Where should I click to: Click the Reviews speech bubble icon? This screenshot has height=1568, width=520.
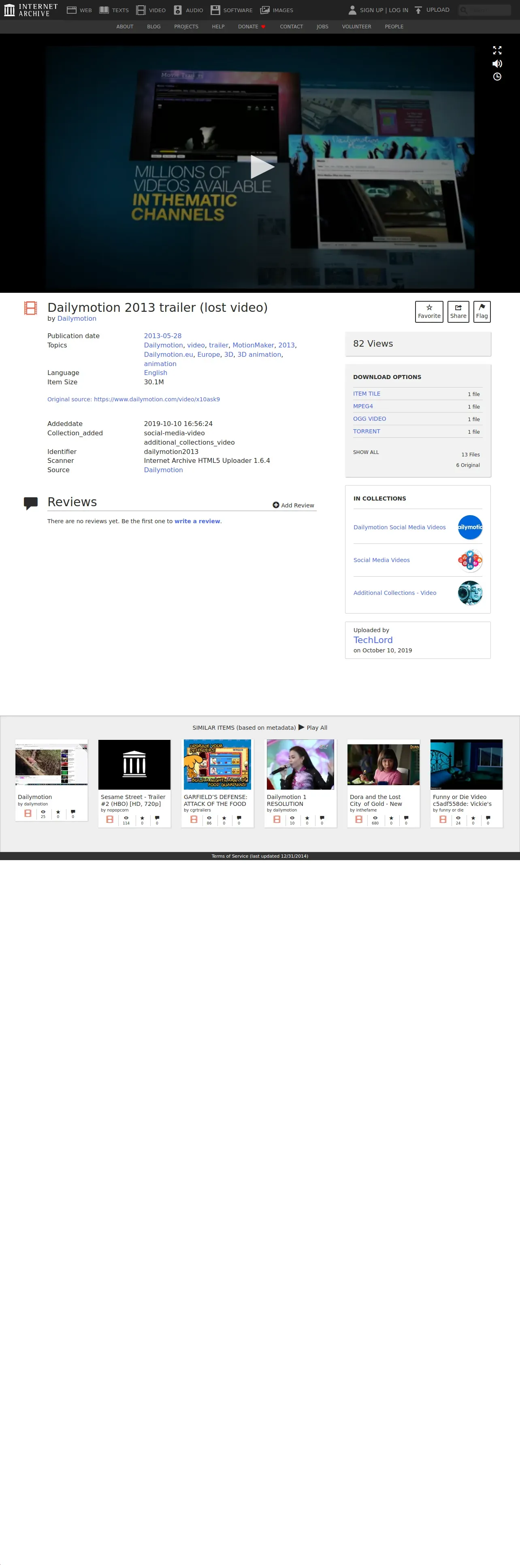click(x=30, y=503)
